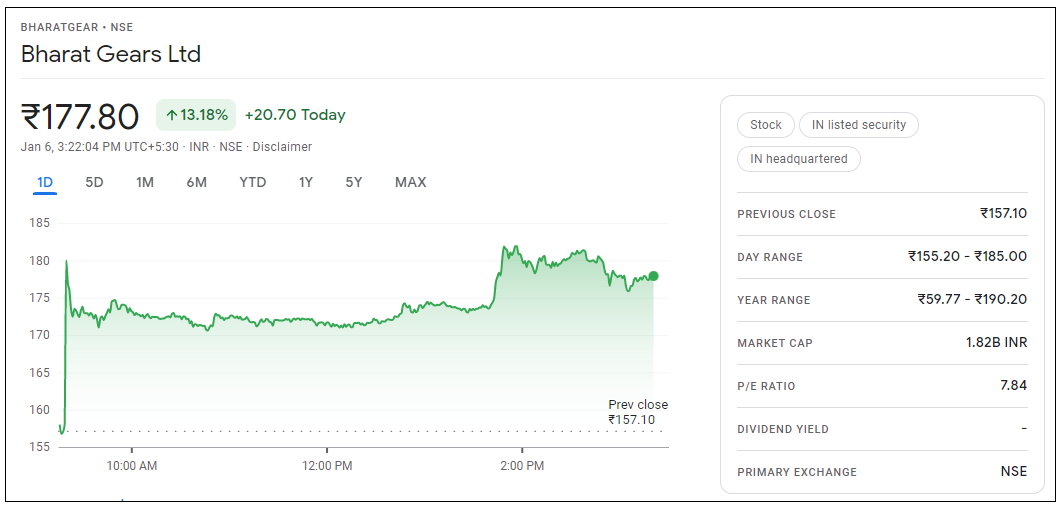This screenshot has width=1060, height=508.
Task: Click the BHARATGEAR • NSE ticker label
Action: [x=77, y=28]
